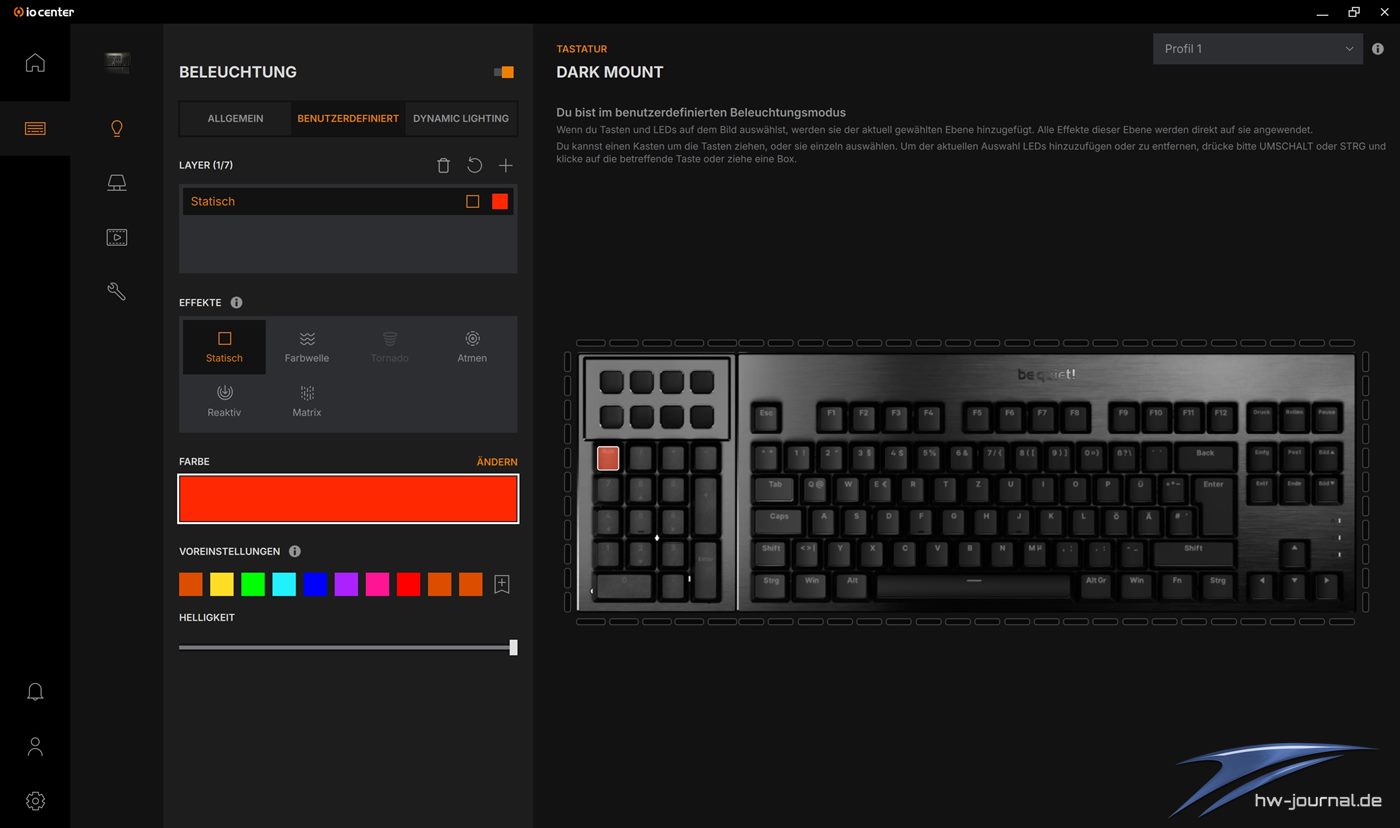Choose the Reaktiv effect
Viewport: 1400px width, 828px height.
click(x=224, y=401)
